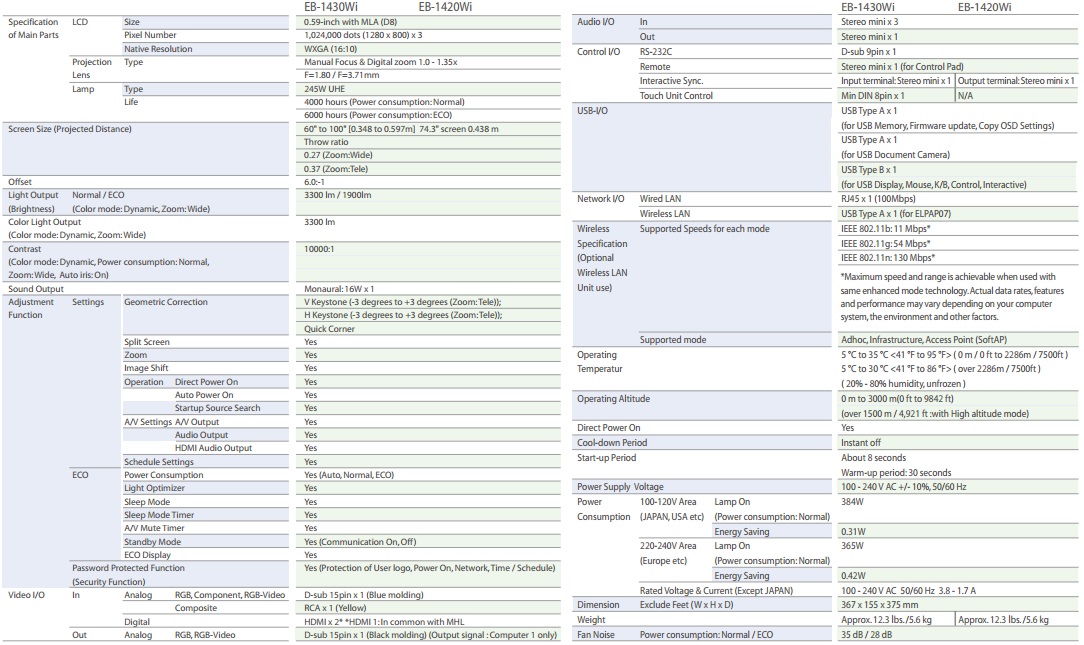The width and height of the screenshot is (1084, 645).
Task: Select the 'USB Type B x 1' value
Action: coord(869,171)
